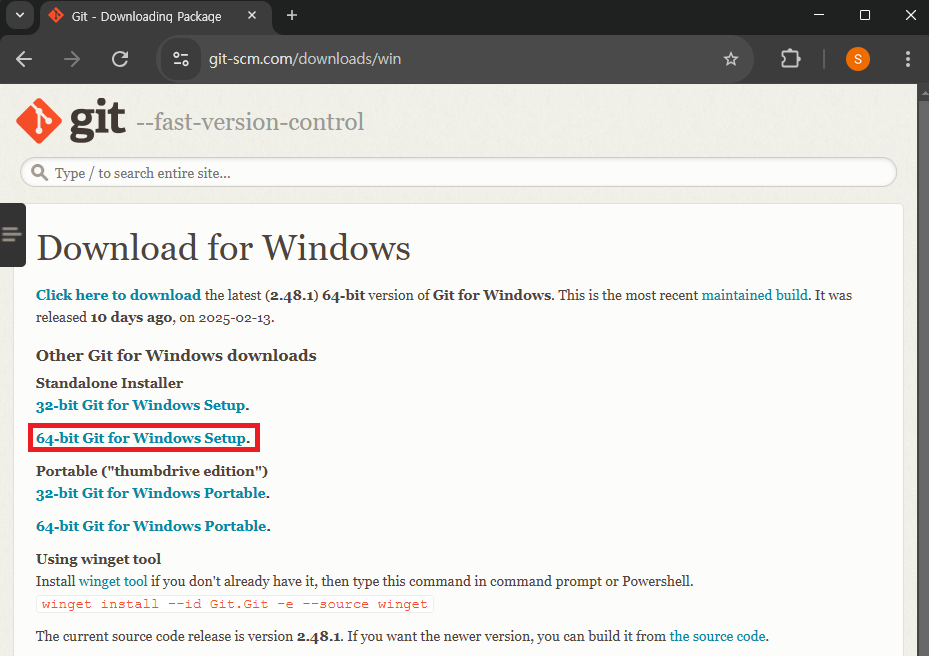Click the --fast-version-control tagline

[250, 122]
